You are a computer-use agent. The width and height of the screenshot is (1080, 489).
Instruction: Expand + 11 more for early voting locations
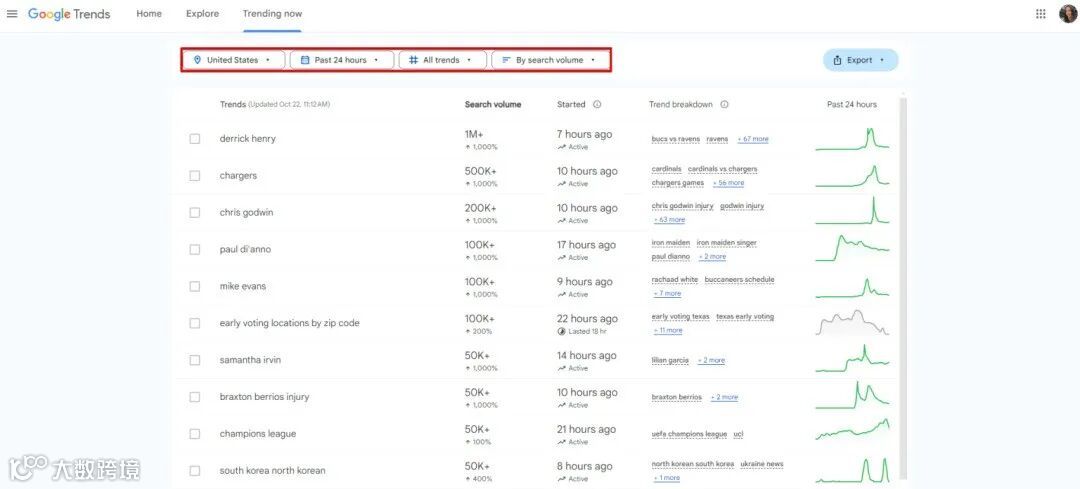[x=668, y=331]
